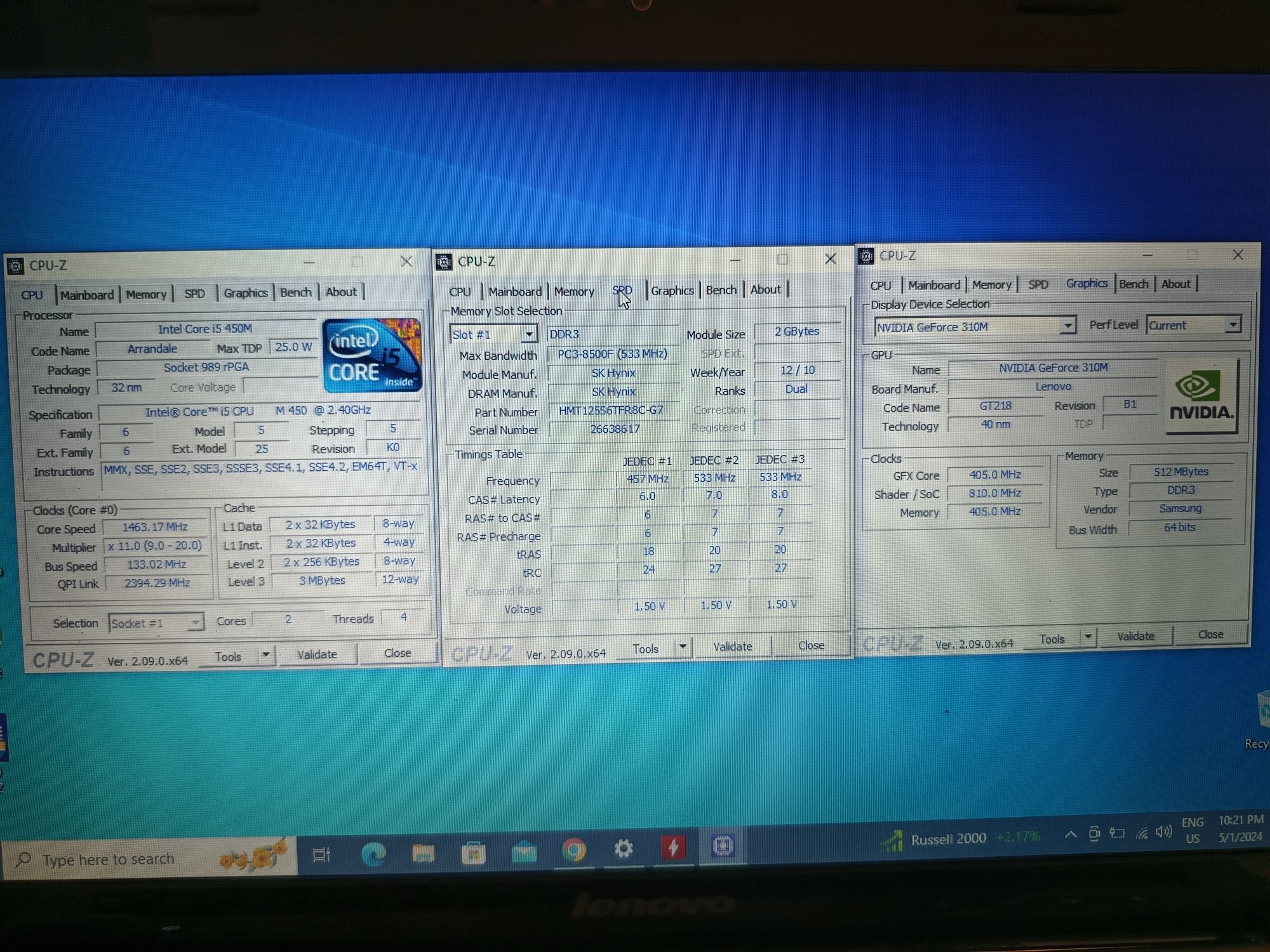Image resolution: width=1270 pixels, height=952 pixels.
Task: Click the Max Bandwidth PC3-8500F value
Action: point(612,354)
